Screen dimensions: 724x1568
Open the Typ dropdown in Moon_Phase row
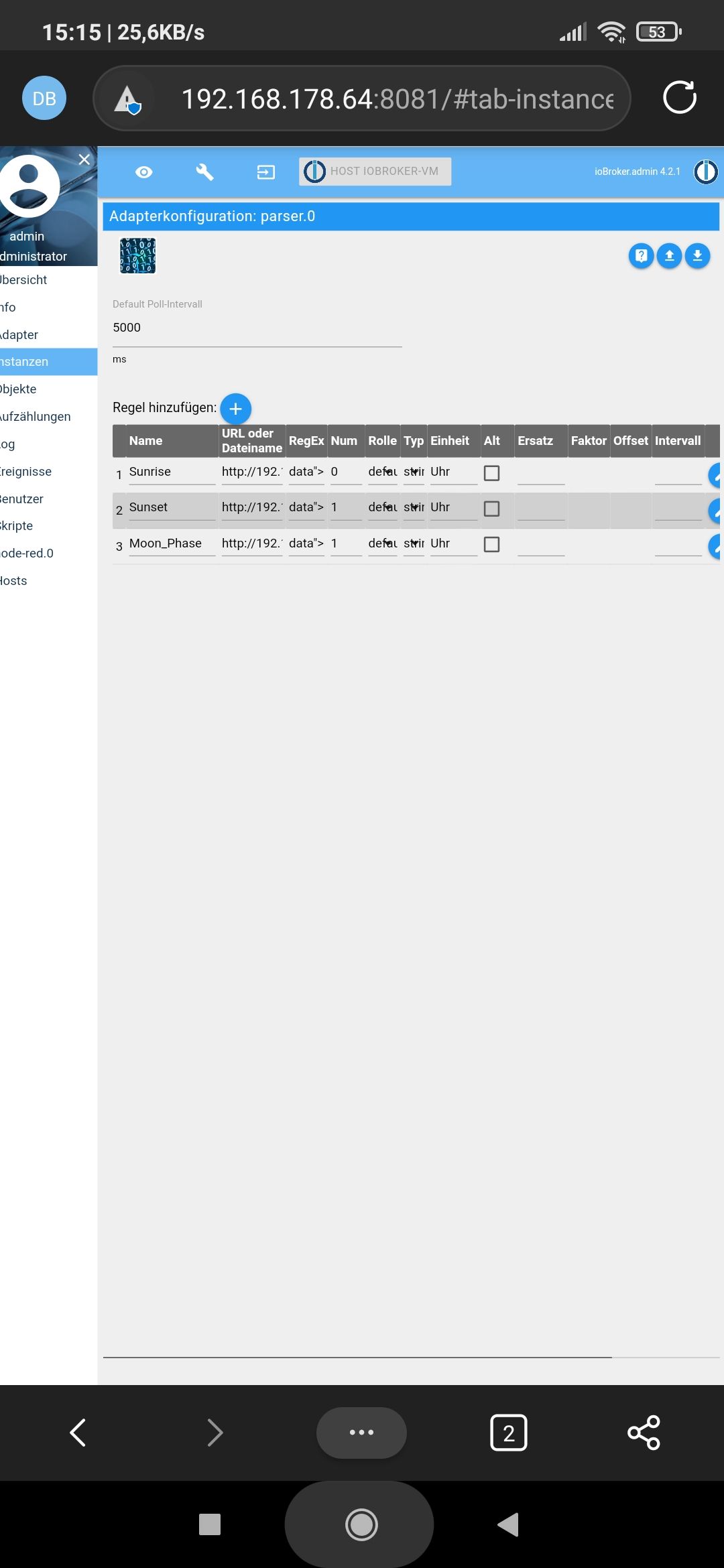[x=414, y=544]
